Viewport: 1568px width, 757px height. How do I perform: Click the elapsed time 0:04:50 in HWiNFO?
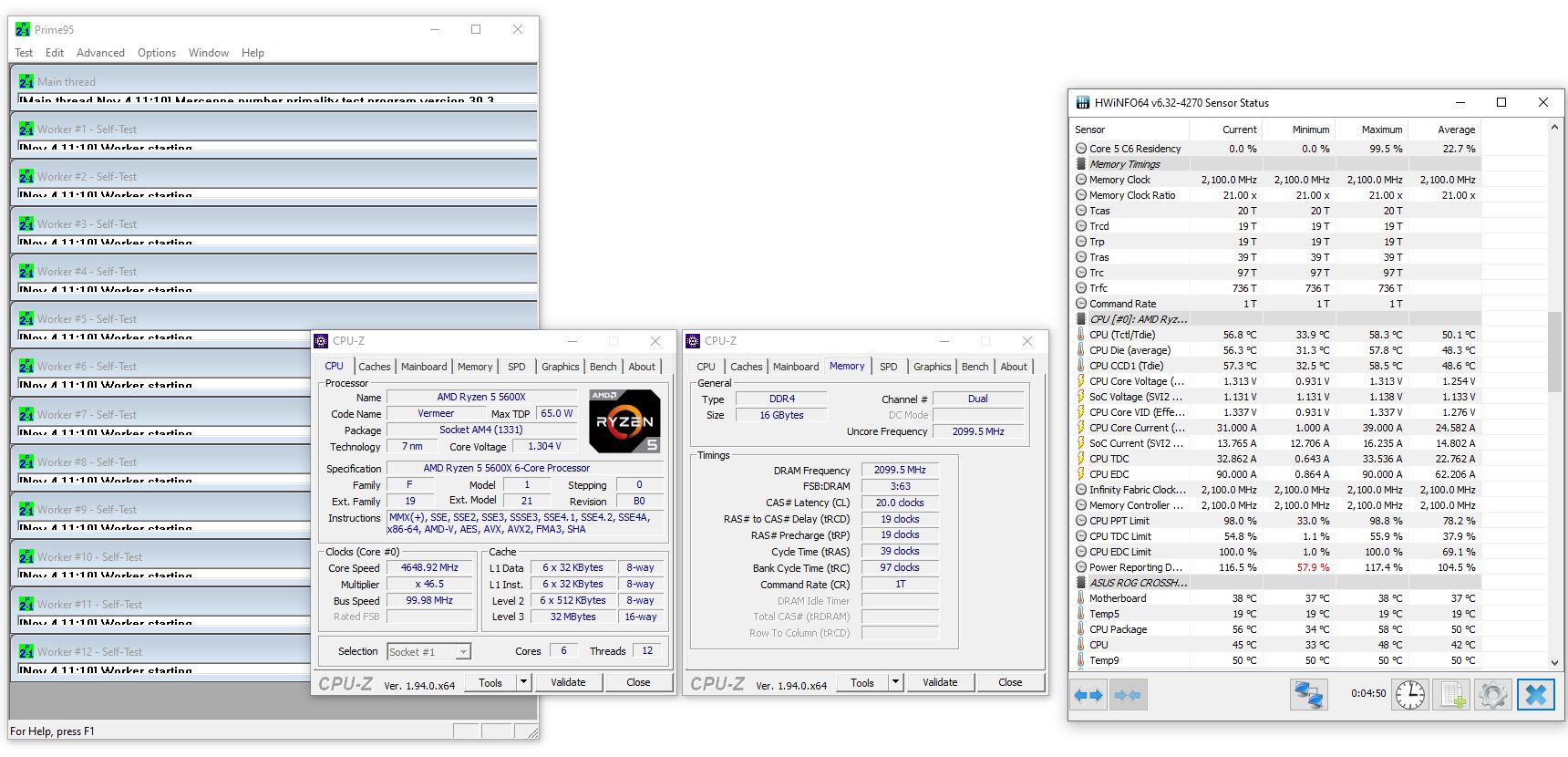pyautogui.click(x=1368, y=694)
